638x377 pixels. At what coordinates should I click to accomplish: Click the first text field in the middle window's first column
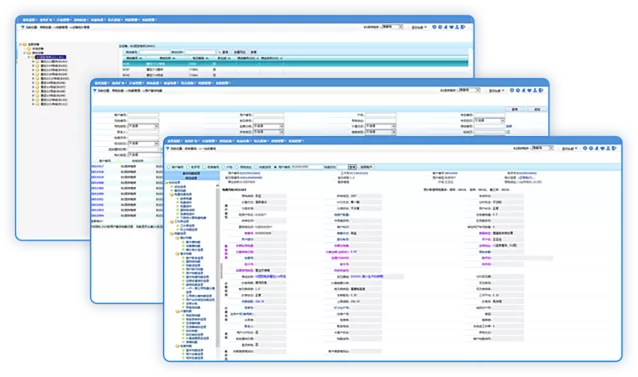143,115
